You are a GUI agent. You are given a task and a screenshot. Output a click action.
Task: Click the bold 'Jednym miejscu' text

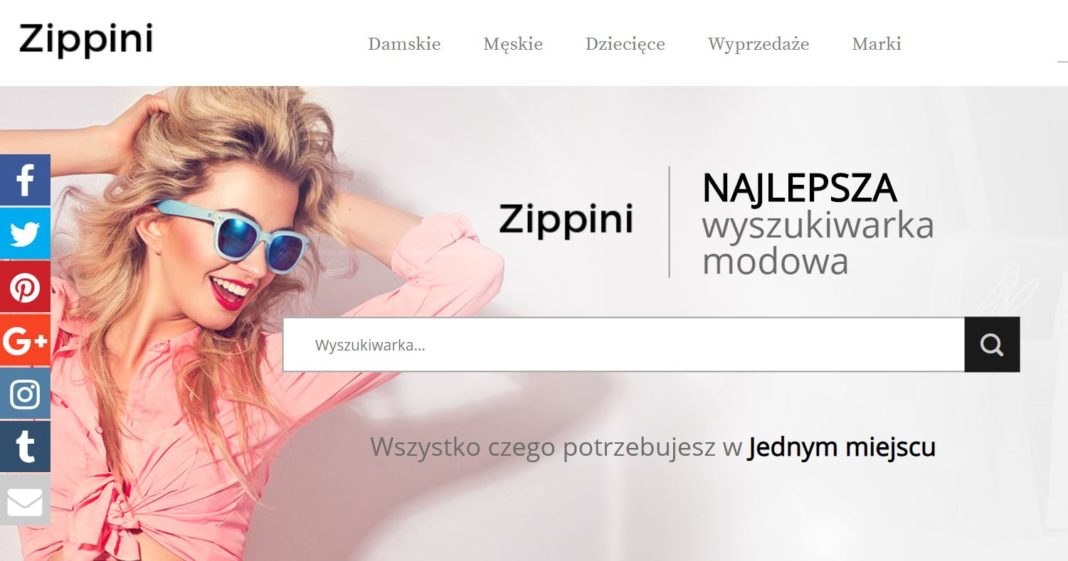coord(841,447)
